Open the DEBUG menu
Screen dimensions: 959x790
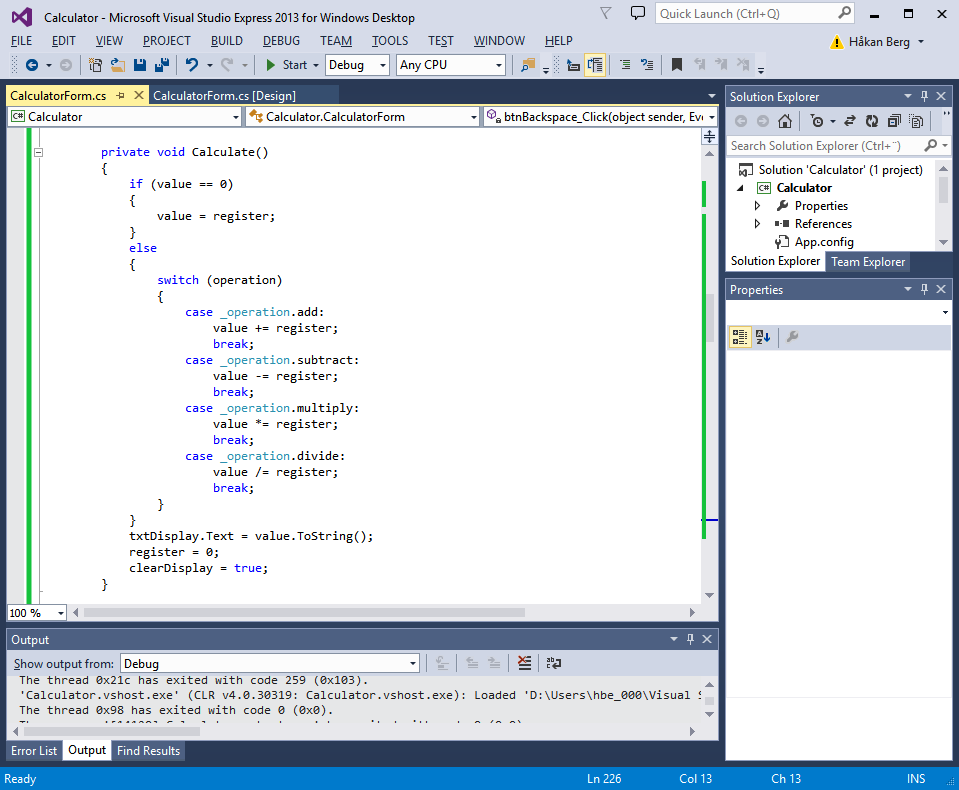(x=281, y=41)
